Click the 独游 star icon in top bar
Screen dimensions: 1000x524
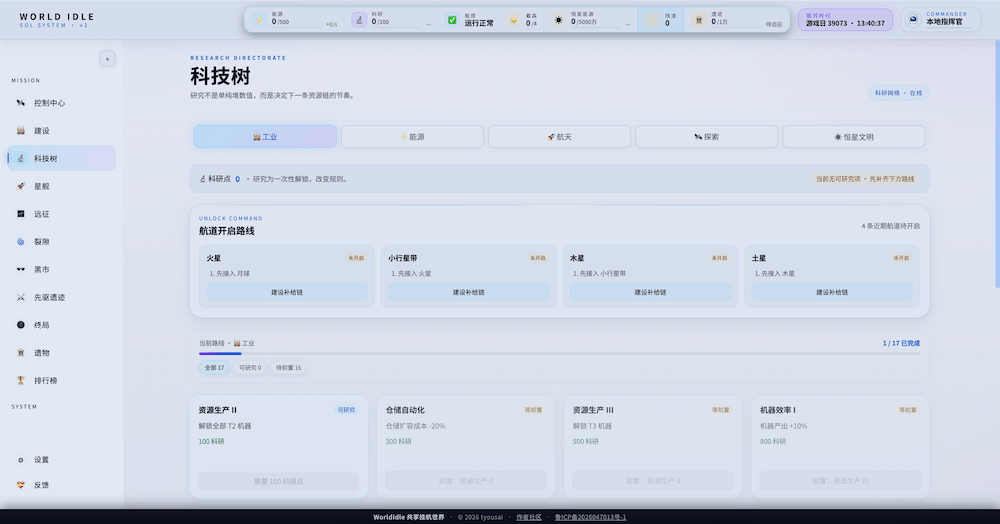tap(652, 20)
